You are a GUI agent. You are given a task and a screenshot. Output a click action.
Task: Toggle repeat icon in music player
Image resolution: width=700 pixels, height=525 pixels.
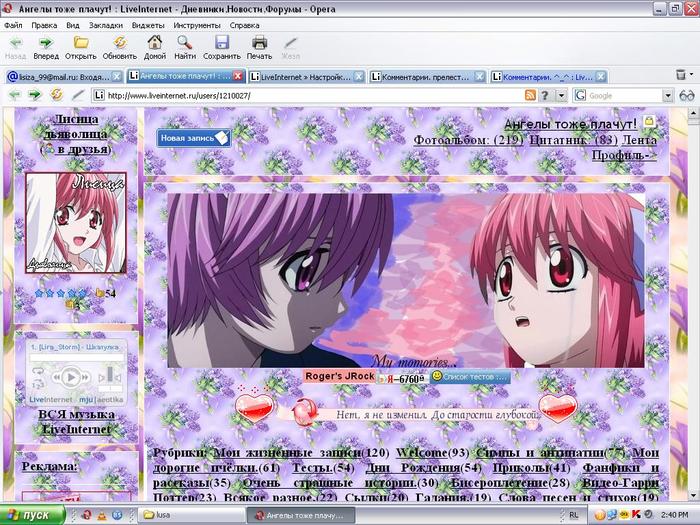point(38,371)
